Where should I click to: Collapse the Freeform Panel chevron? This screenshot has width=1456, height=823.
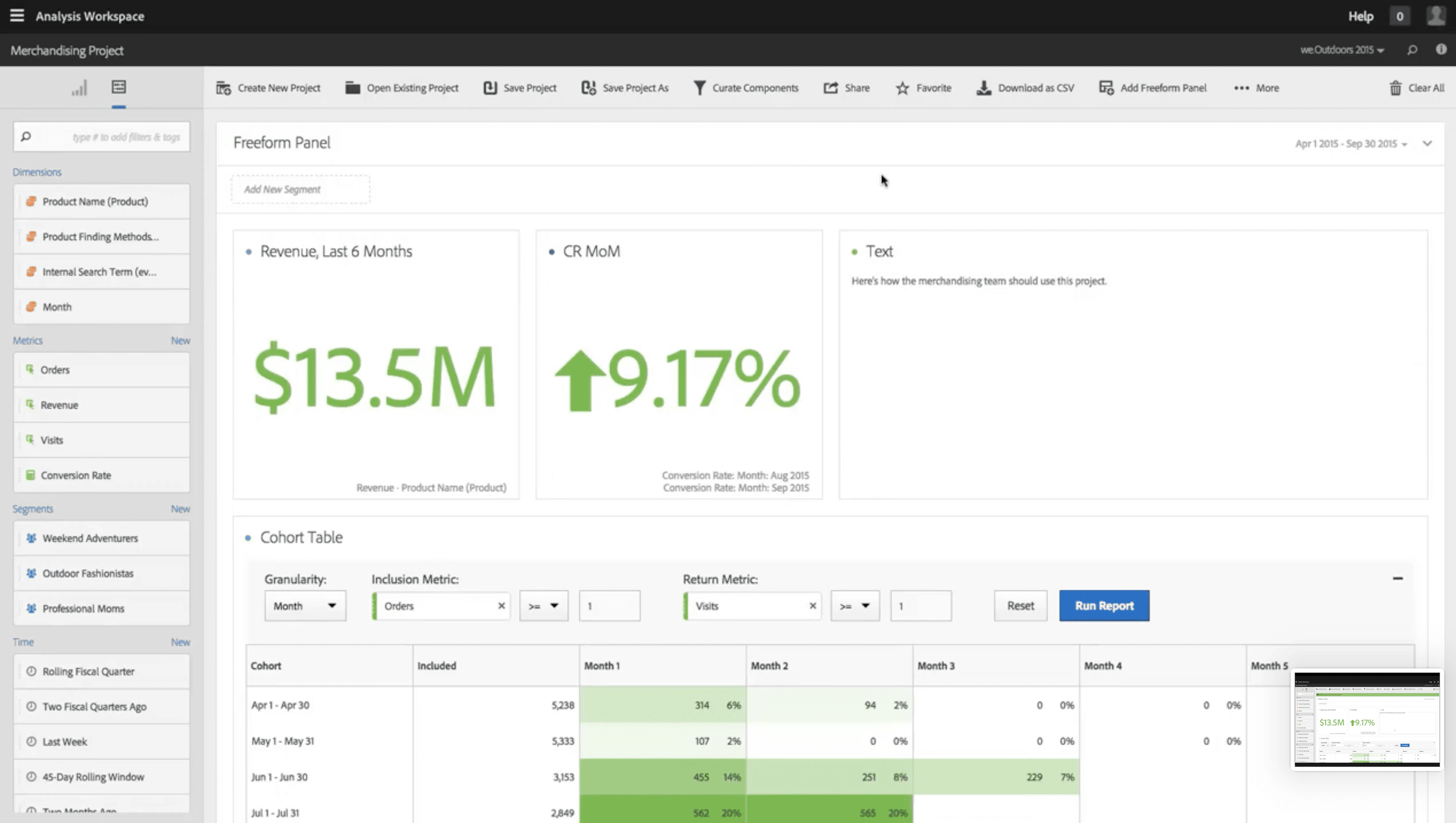pos(1427,143)
